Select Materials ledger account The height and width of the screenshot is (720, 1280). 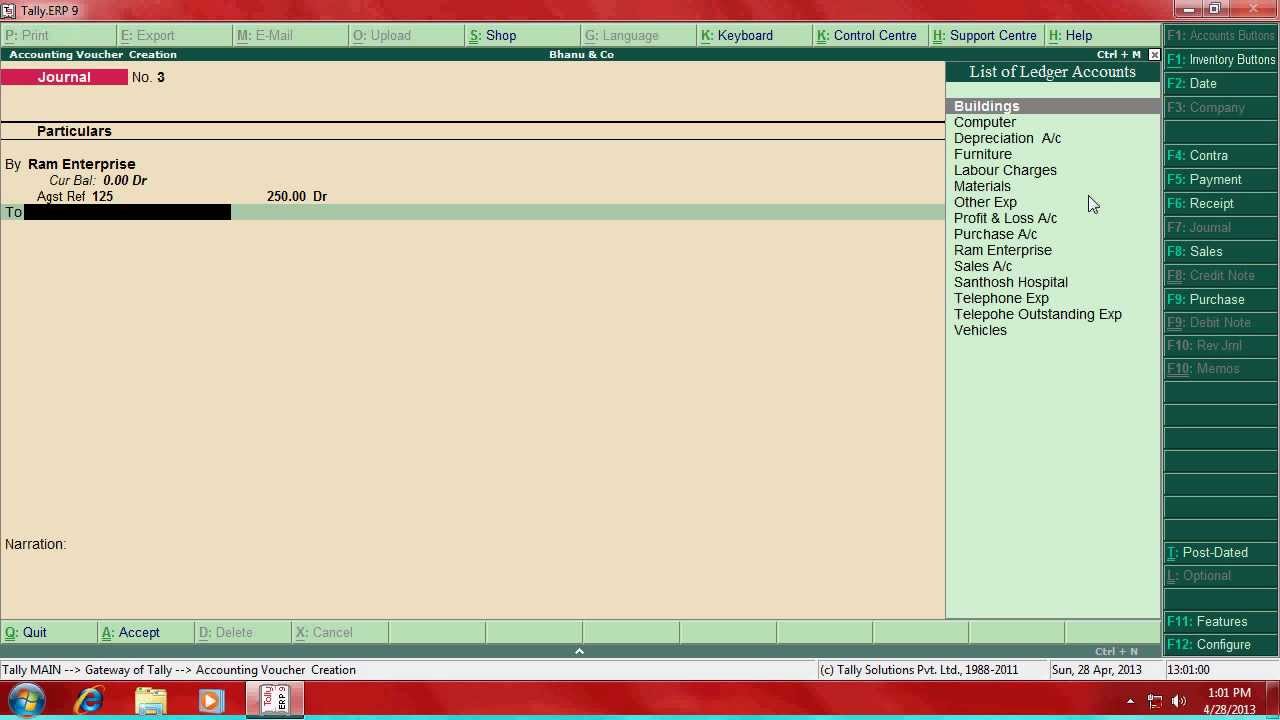click(982, 186)
